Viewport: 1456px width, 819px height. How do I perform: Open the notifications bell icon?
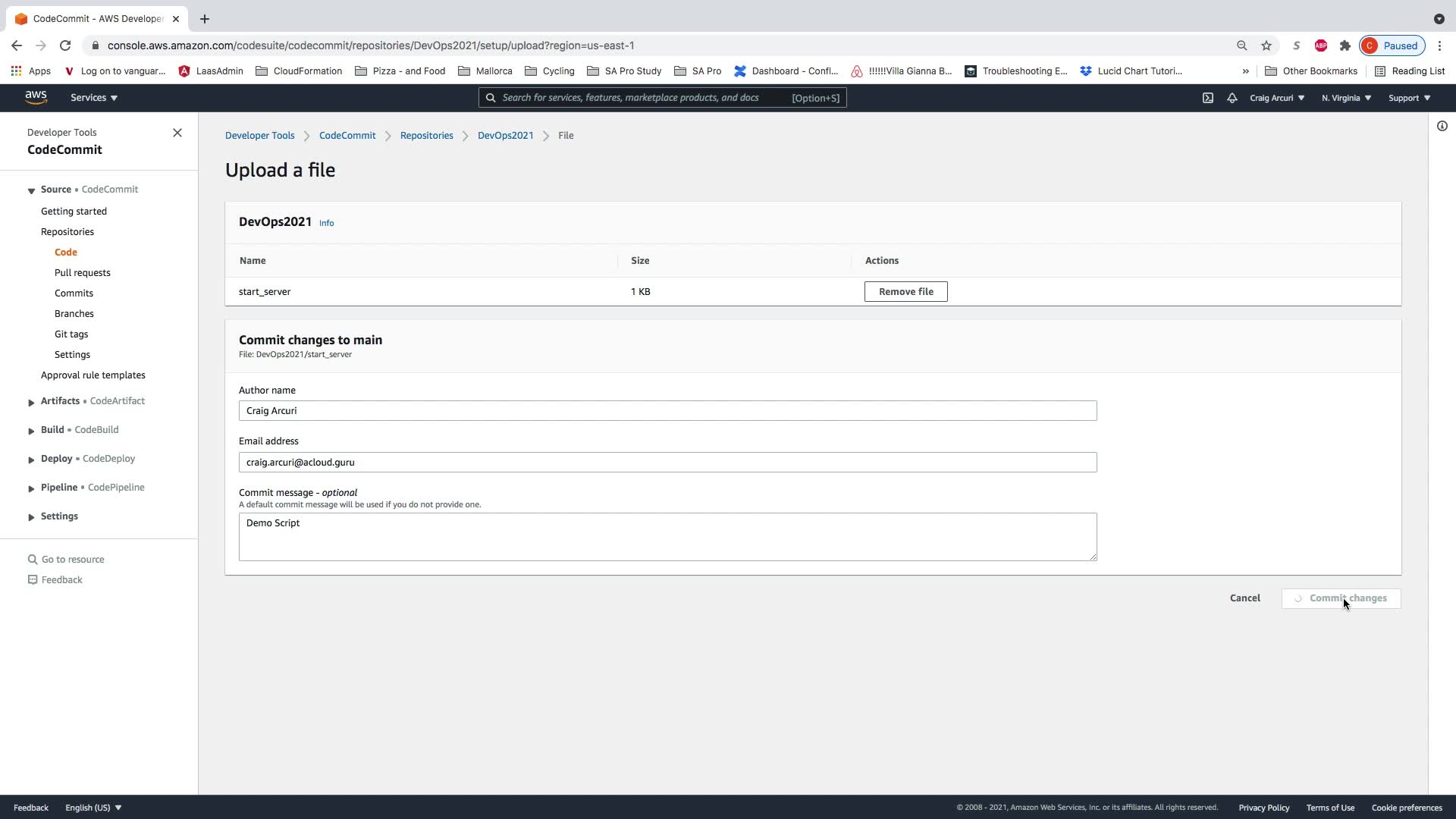coord(1232,98)
